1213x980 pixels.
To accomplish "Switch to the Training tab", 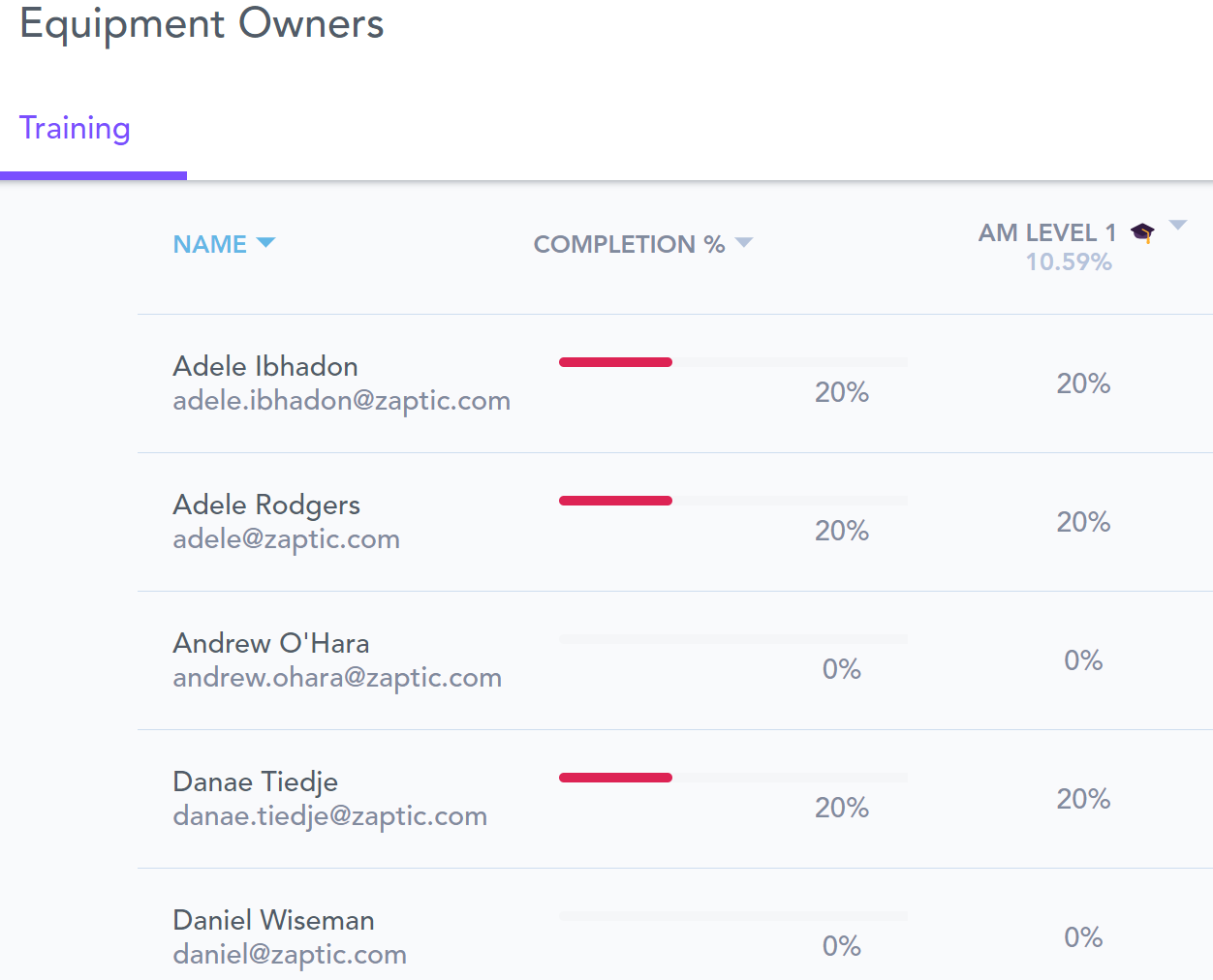I will coord(76,129).
